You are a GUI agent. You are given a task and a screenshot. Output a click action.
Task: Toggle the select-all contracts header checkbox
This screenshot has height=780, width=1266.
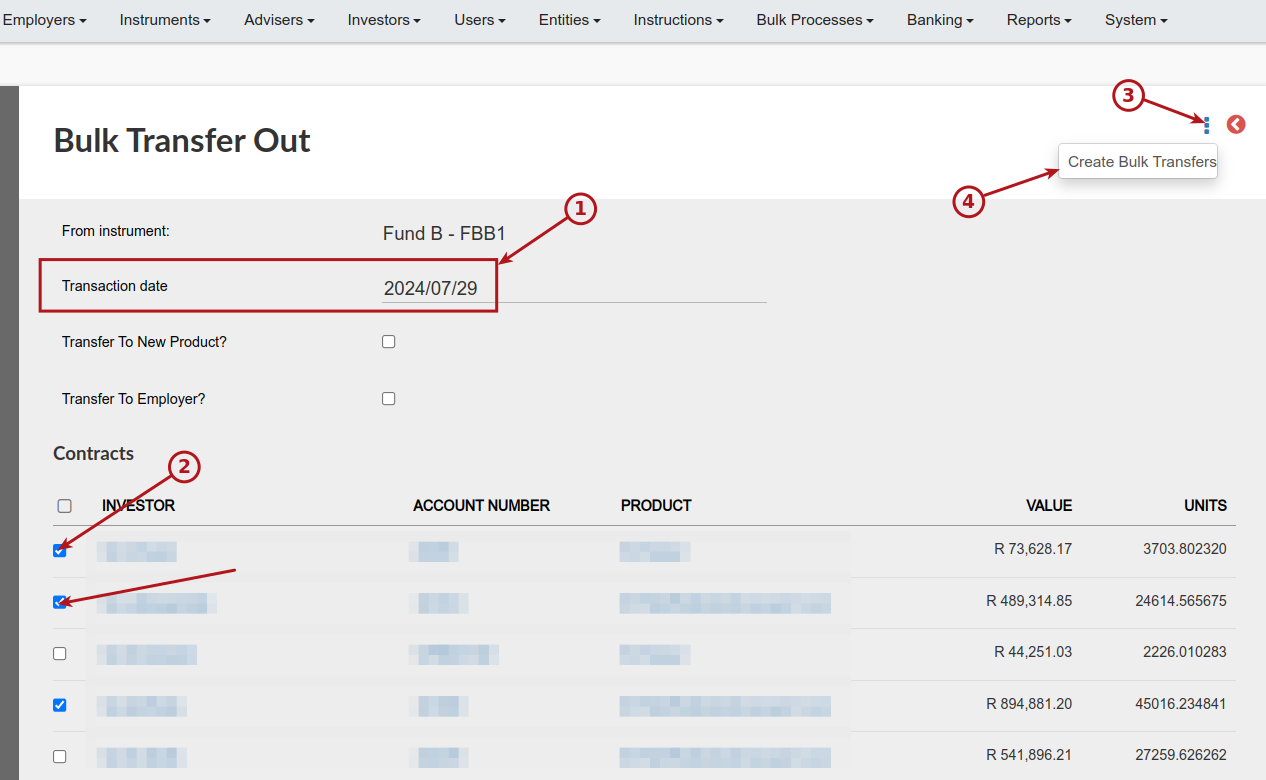[65, 506]
